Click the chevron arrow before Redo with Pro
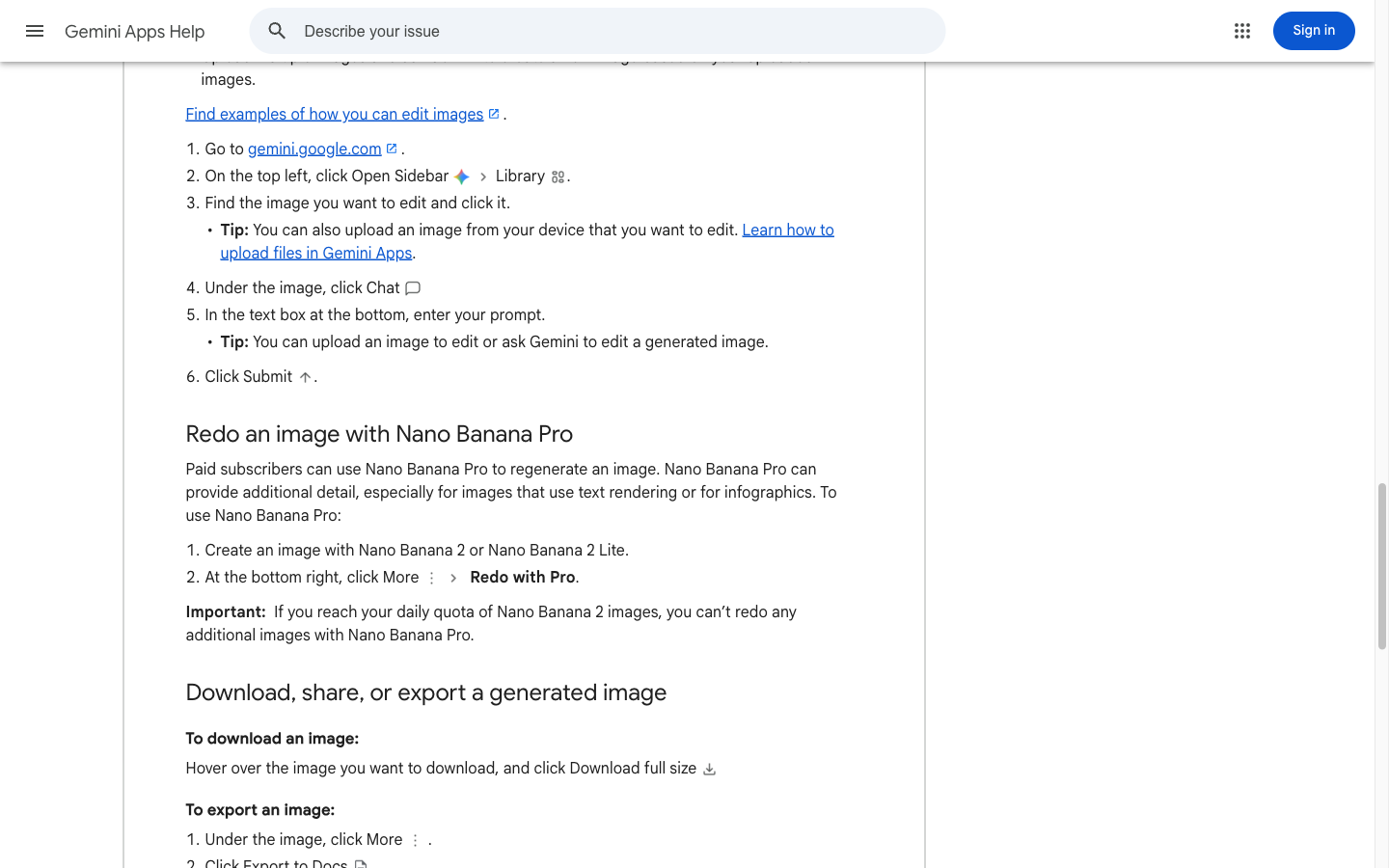The width and height of the screenshot is (1389, 868). pyautogui.click(x=453, y=578)
